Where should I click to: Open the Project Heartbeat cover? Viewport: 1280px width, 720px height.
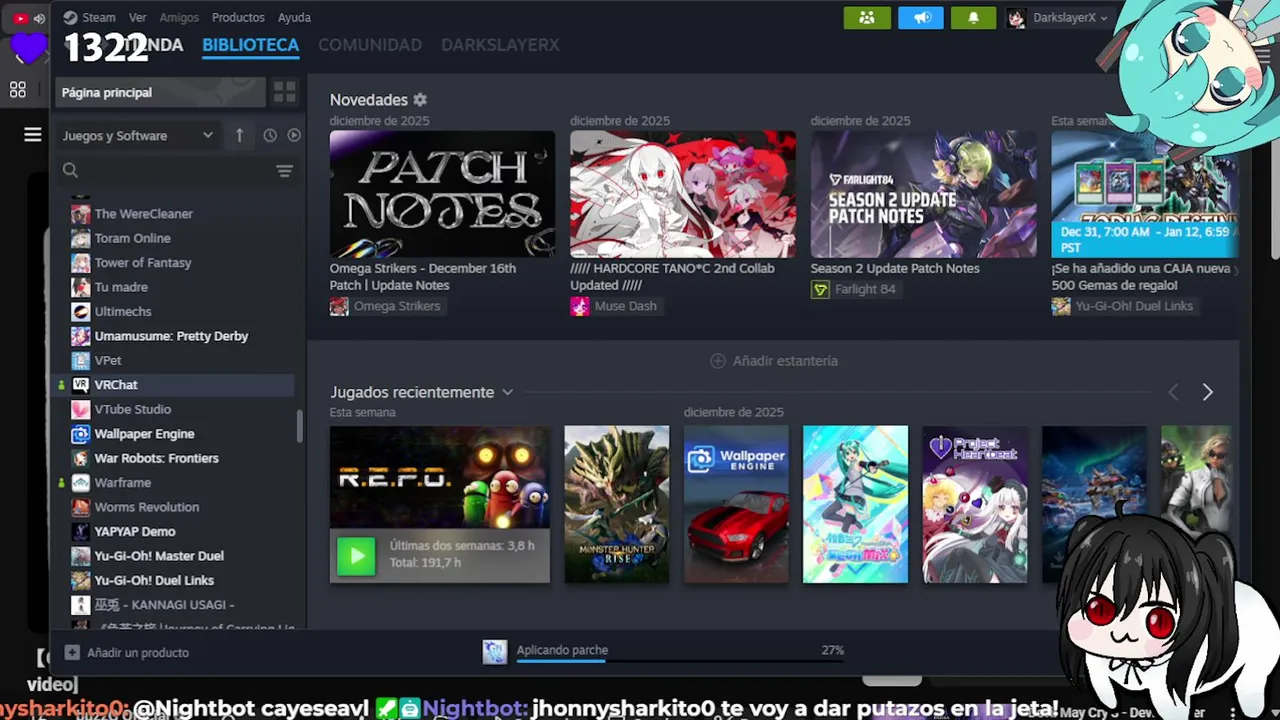pyautogui.click(x=975, y=504)
